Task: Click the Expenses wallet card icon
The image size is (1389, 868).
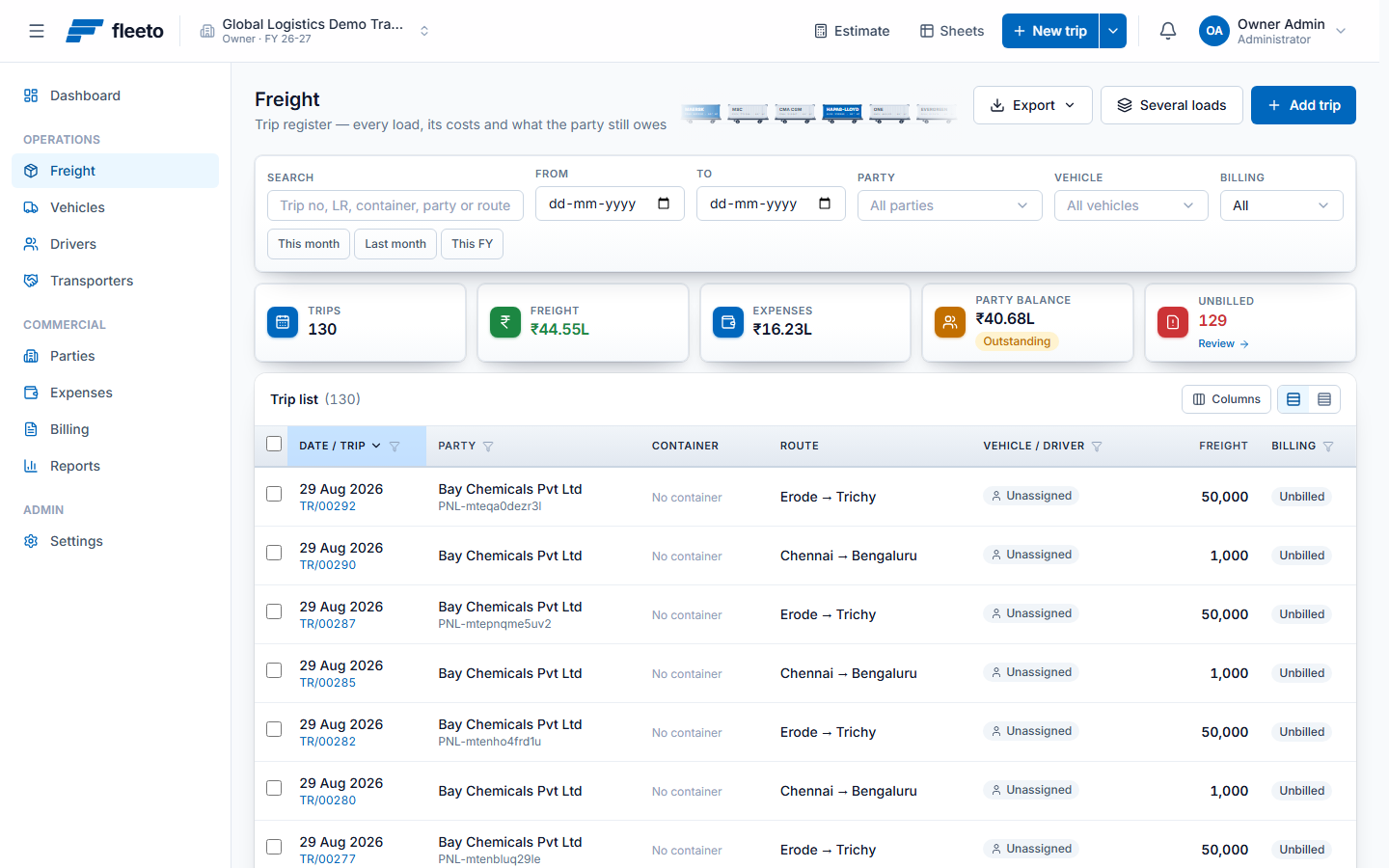Action: pos(728,322)
